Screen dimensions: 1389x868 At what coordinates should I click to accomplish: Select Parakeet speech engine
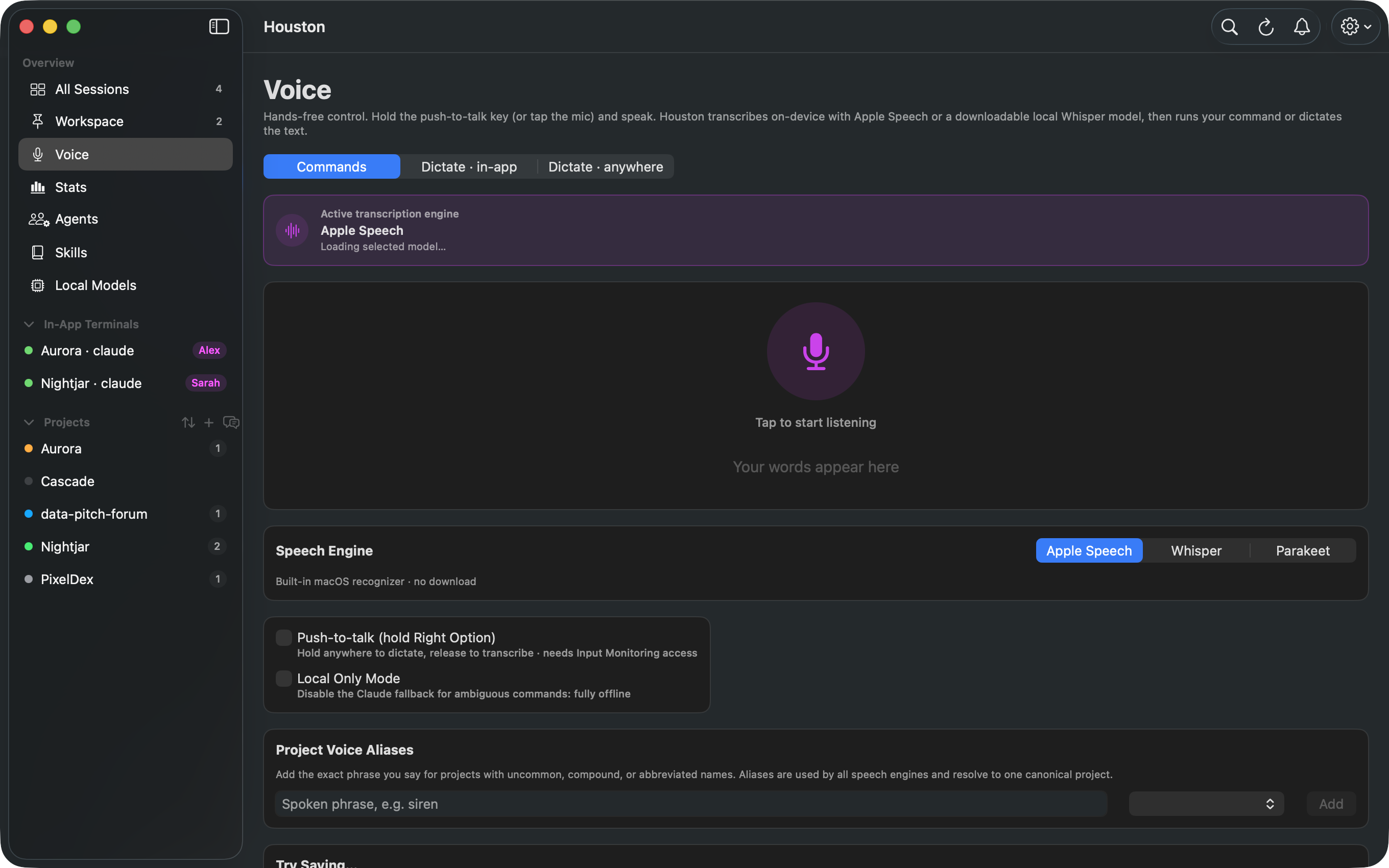pos(1302,550)
